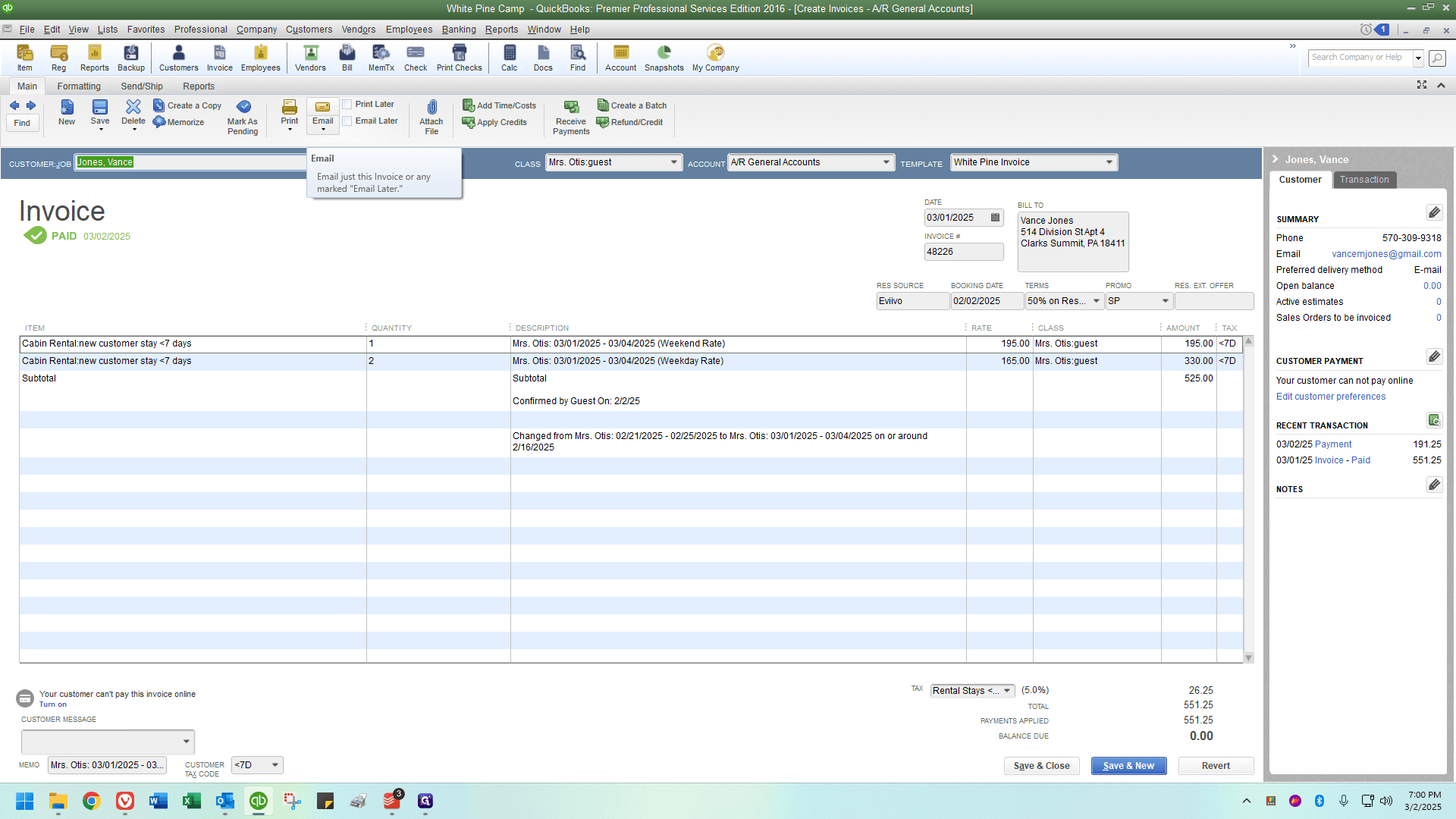Open Google Chrome from the taskbar

click(92, 801)
